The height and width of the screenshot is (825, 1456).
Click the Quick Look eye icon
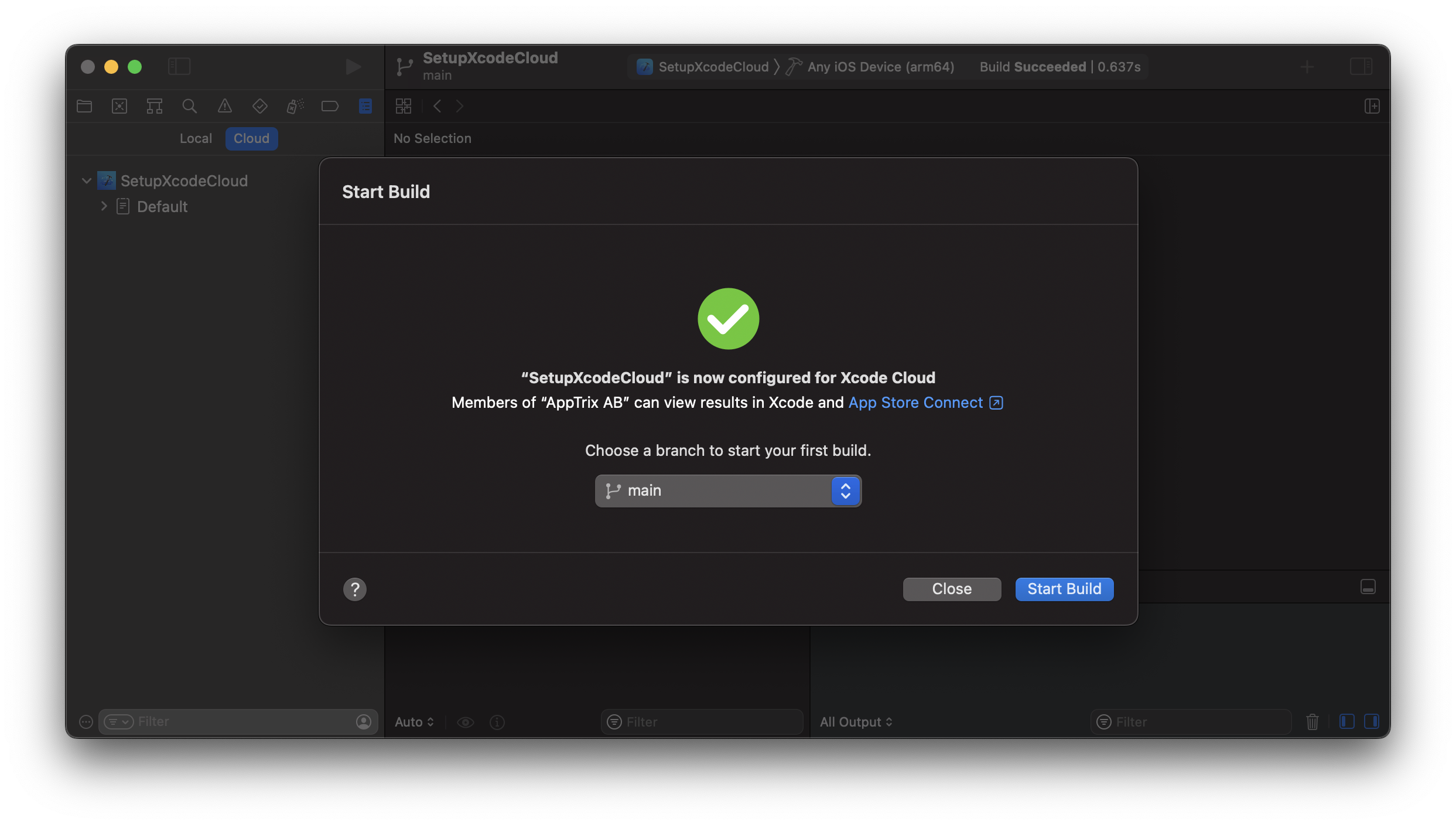[x=466, y=722]
